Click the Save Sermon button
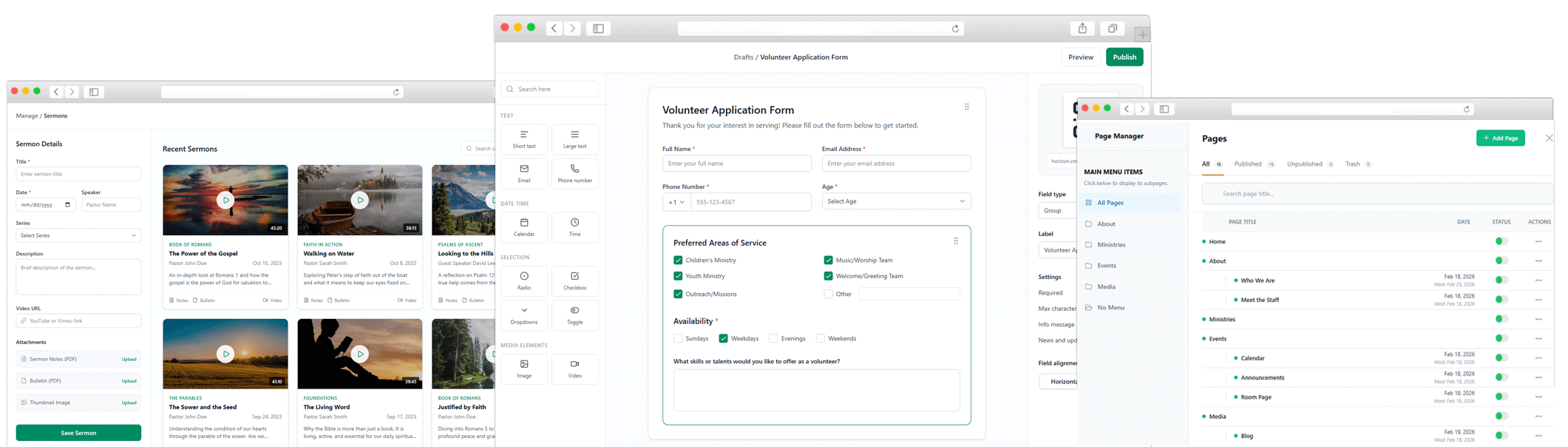 (78, 433)
